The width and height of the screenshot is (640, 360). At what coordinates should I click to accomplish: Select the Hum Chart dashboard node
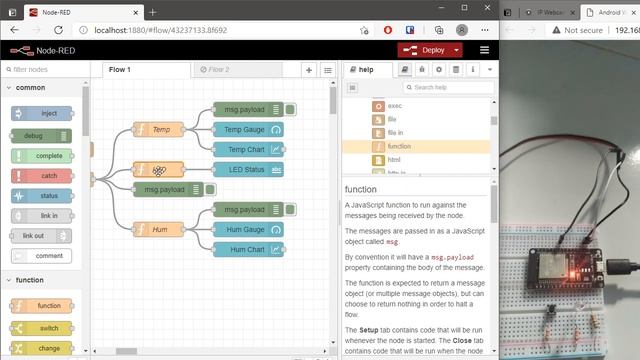[x=248, y=250]
